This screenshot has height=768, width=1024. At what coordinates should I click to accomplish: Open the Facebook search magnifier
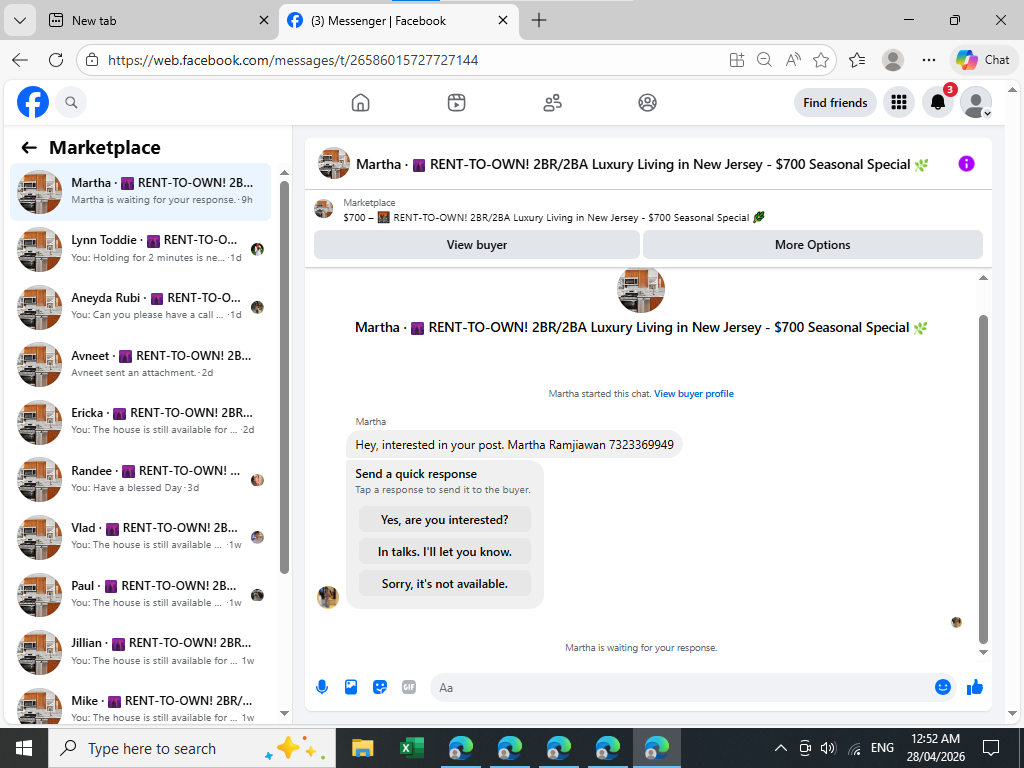coord(71,103)
